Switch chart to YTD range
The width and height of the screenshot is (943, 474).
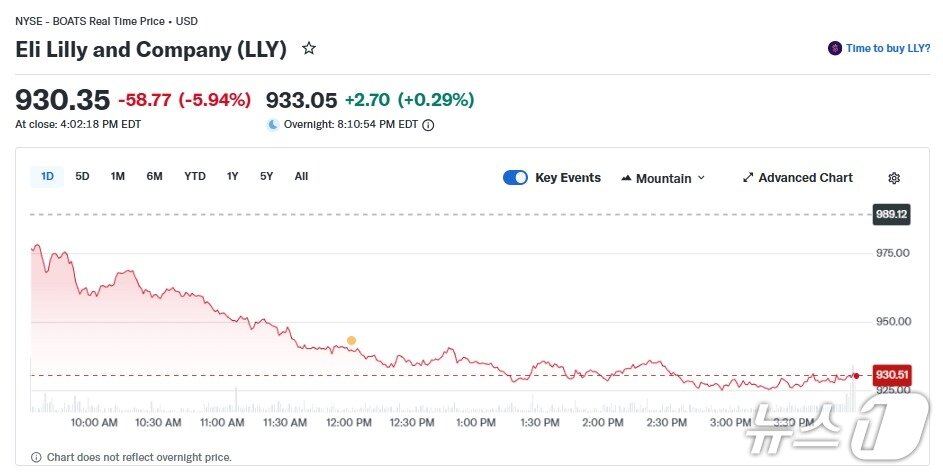194,177
